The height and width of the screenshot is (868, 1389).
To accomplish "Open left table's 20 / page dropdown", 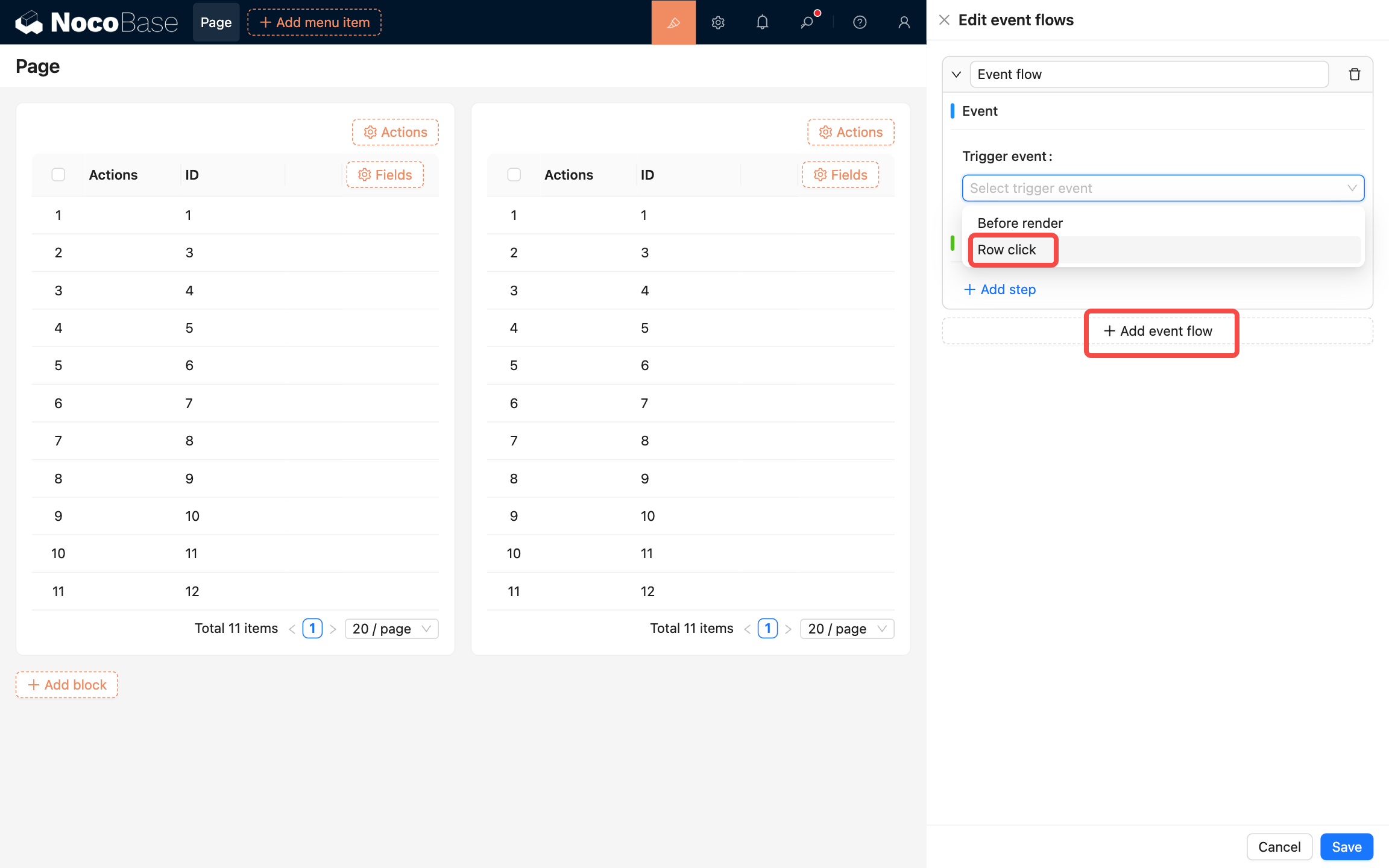I will pyautogui.click(x=391, y=629).
